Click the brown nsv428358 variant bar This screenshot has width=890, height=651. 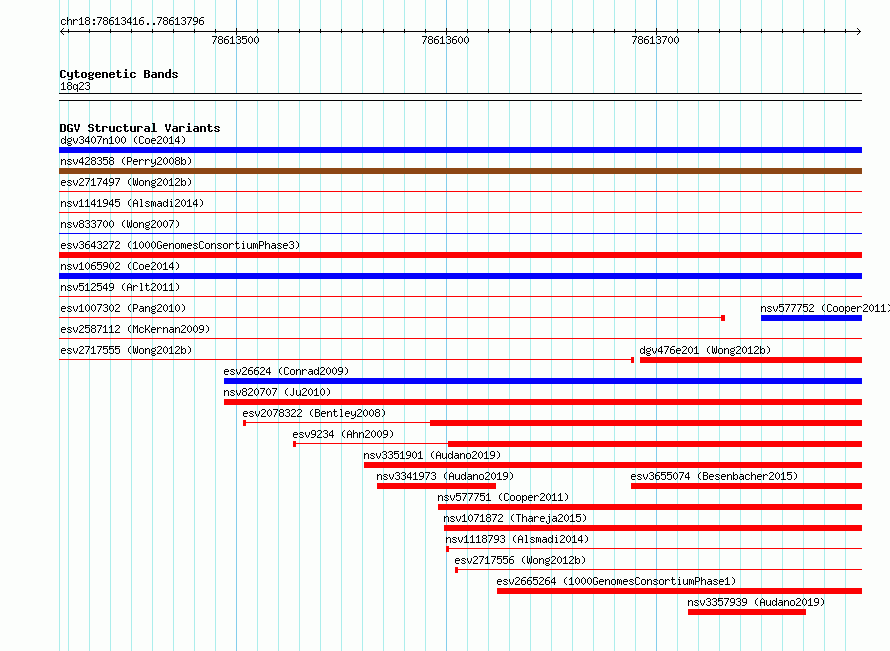[x=460, y=171]
